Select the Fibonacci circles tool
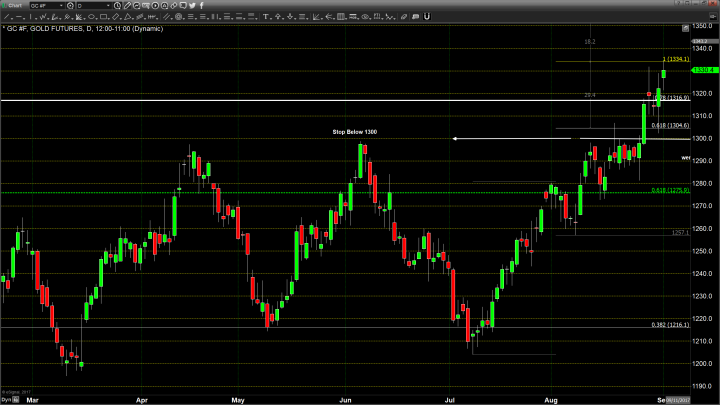This screenshot has height=405, width=720. coord(178,17)
